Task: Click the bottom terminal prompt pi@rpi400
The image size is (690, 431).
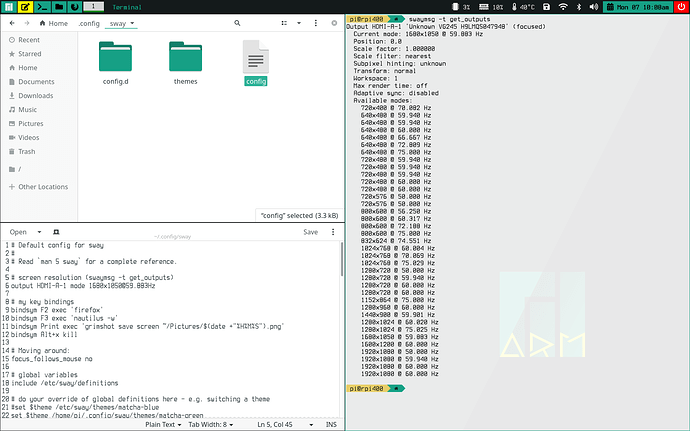Action: pyautogui.click(x=375, y=389)
